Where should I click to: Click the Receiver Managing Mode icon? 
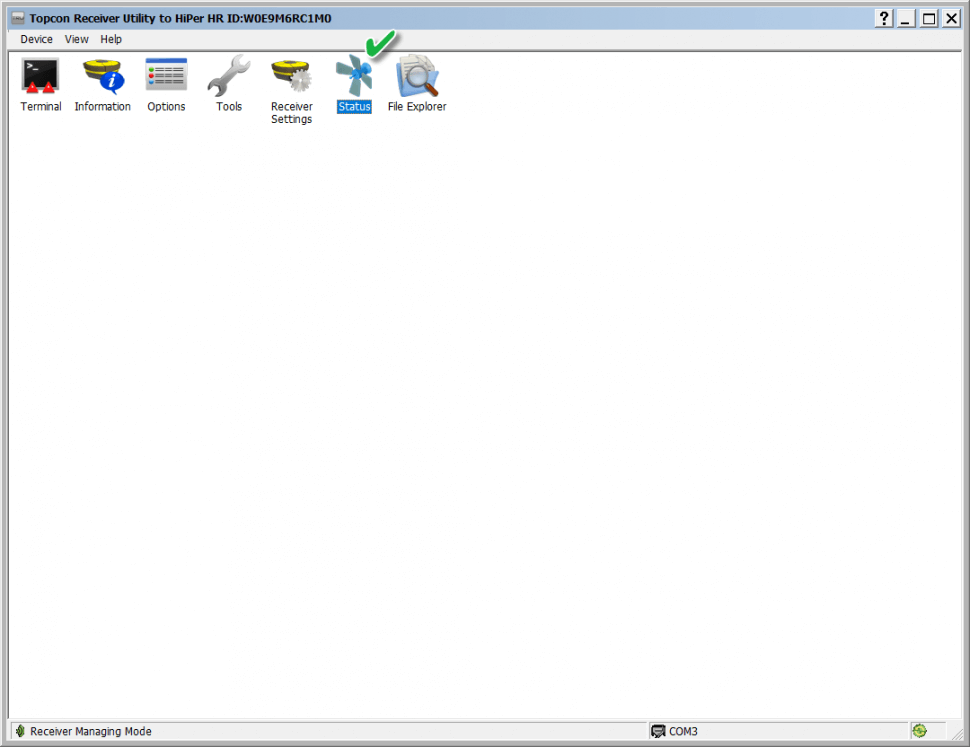click(20, 731)
